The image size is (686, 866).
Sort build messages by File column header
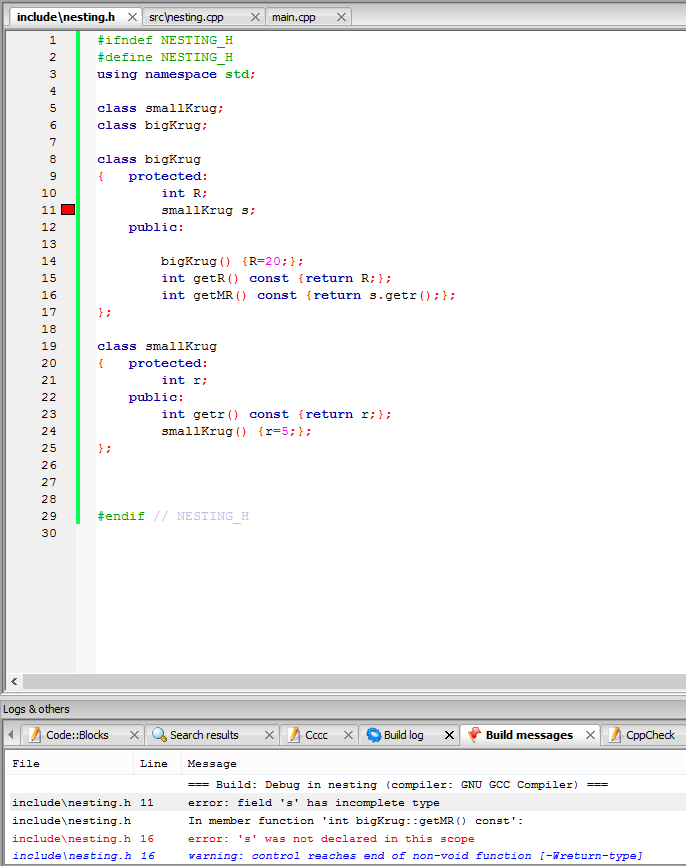click(71, 764)
